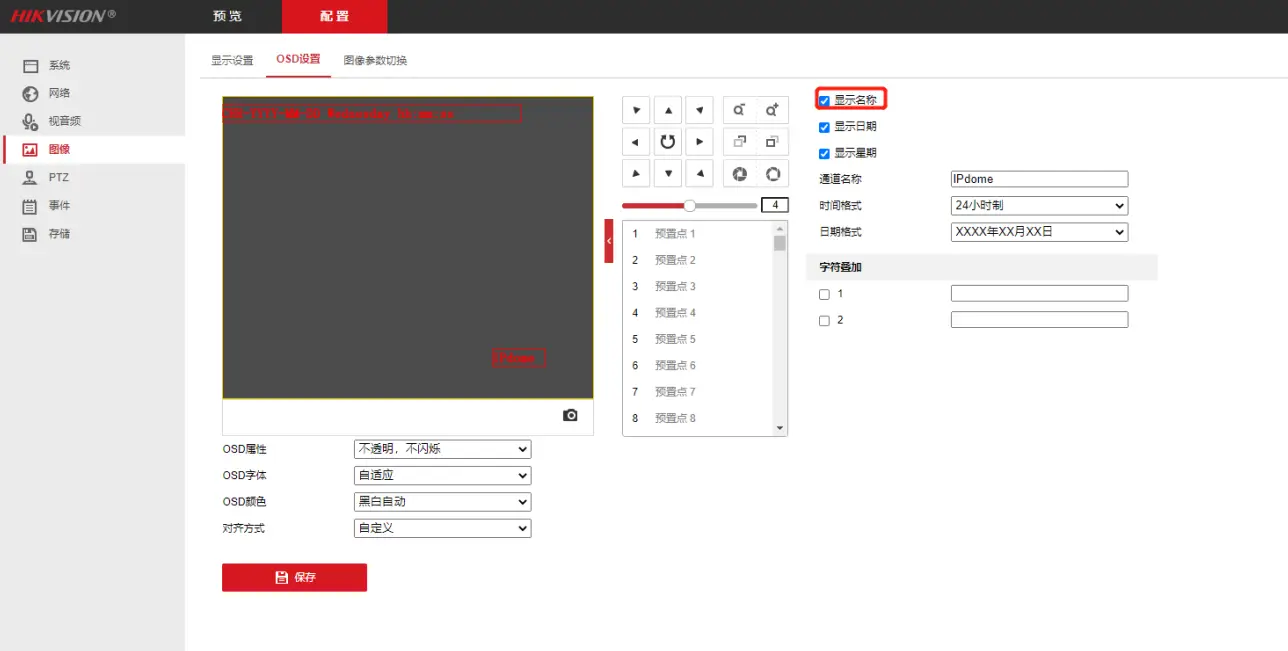This screenshot has width=1288, height=651.
Task: Take a snapshot with the camera icon
Action: [x=570, y=415]
